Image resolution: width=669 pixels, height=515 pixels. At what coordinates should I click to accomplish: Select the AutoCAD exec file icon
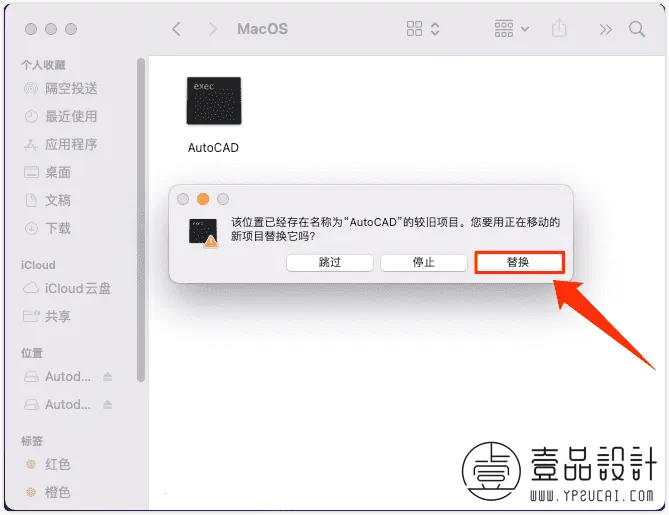point(214,101)
